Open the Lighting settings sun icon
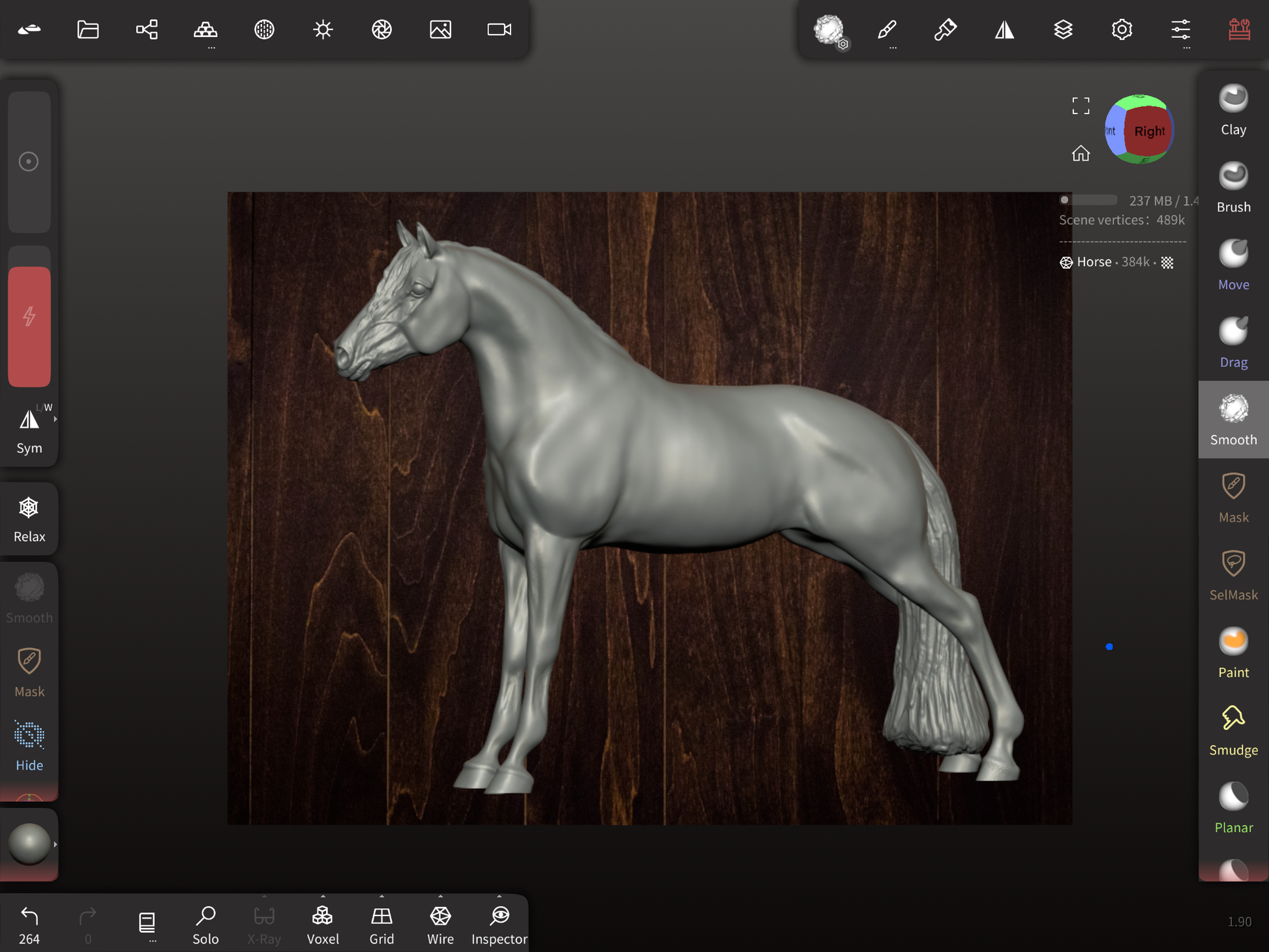Viewport: 1269px width, 952px height. 323,29
